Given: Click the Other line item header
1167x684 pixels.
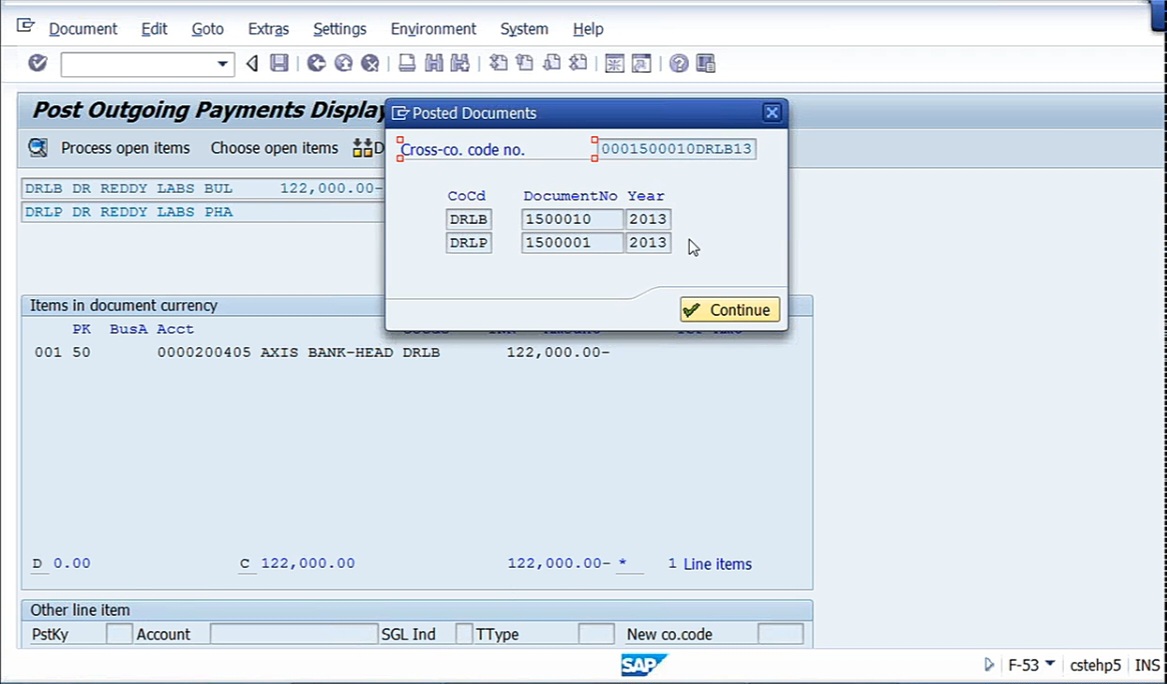Looking at the screenshot, I should coord(80,610).
